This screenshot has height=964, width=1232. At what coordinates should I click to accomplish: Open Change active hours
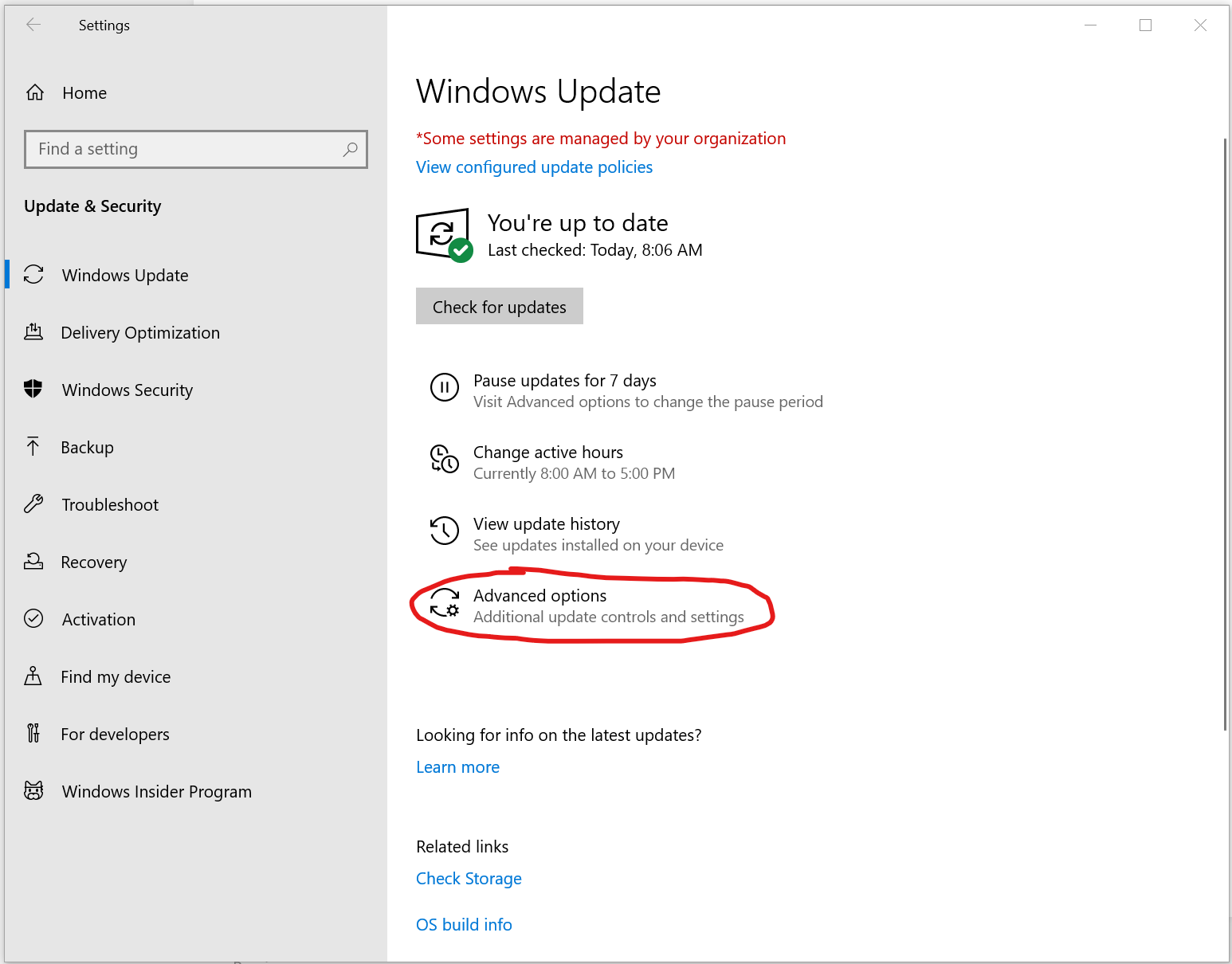point(553,462)
